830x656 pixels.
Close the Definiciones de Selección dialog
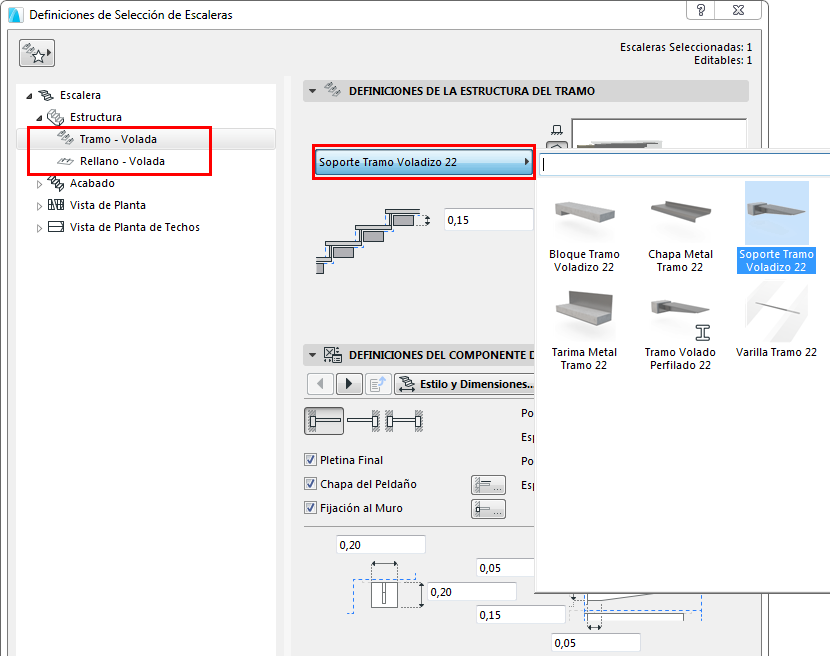point(738,10)
